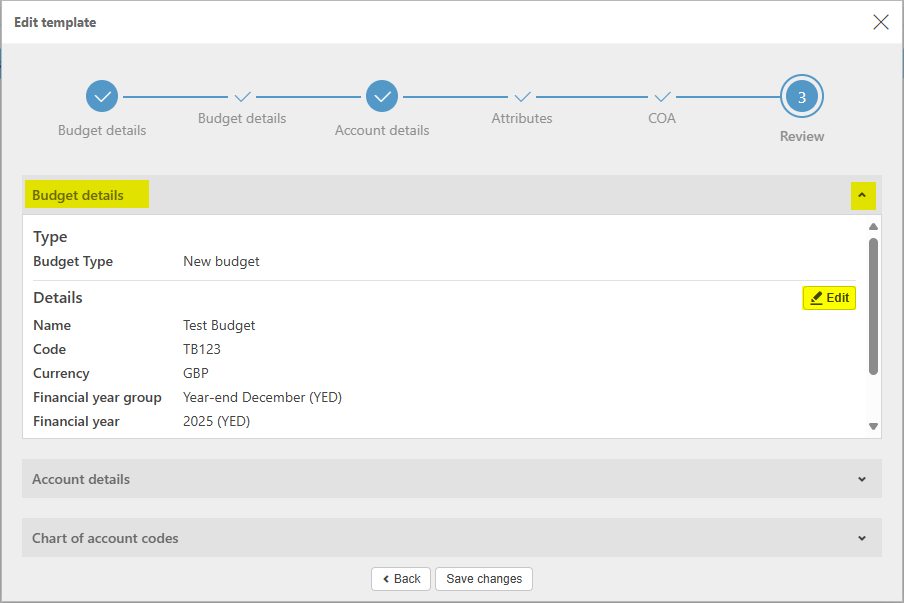The height and width of the screenshot is (603, 904).
Task: Click the first Budget details step circle
Action: (102, 97)
